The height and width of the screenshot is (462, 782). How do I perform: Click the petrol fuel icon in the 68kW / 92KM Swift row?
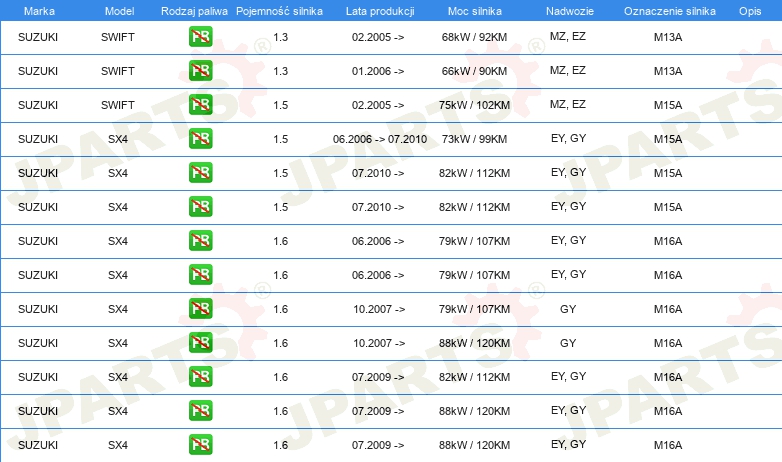[x=200, y=37]
